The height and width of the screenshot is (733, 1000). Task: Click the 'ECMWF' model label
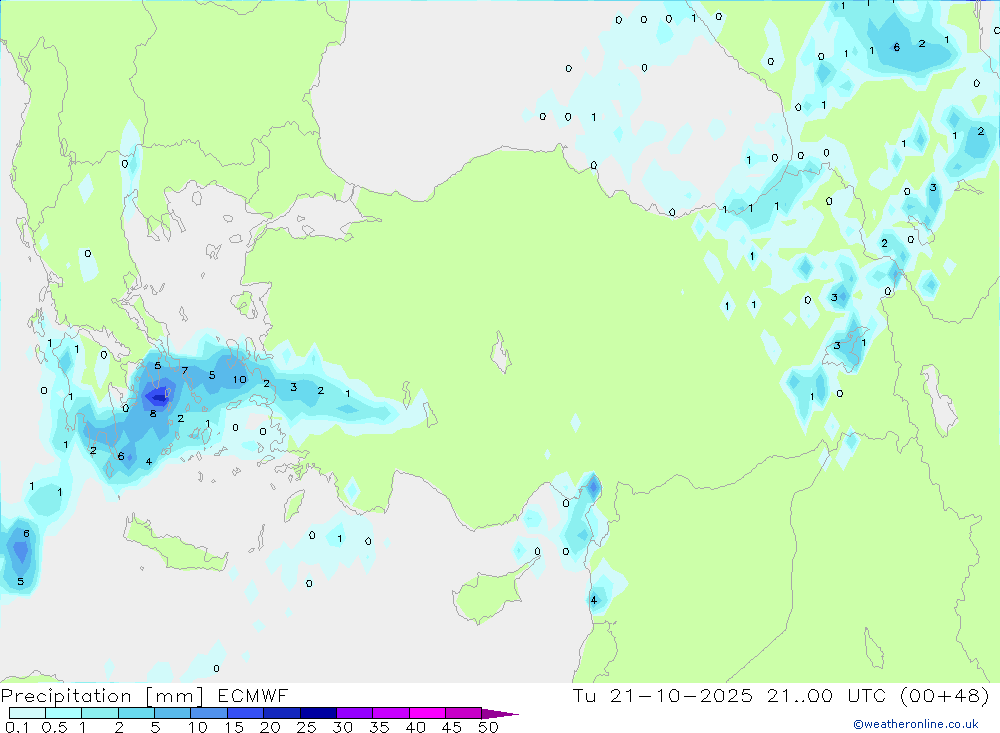[x=253, y=696]
